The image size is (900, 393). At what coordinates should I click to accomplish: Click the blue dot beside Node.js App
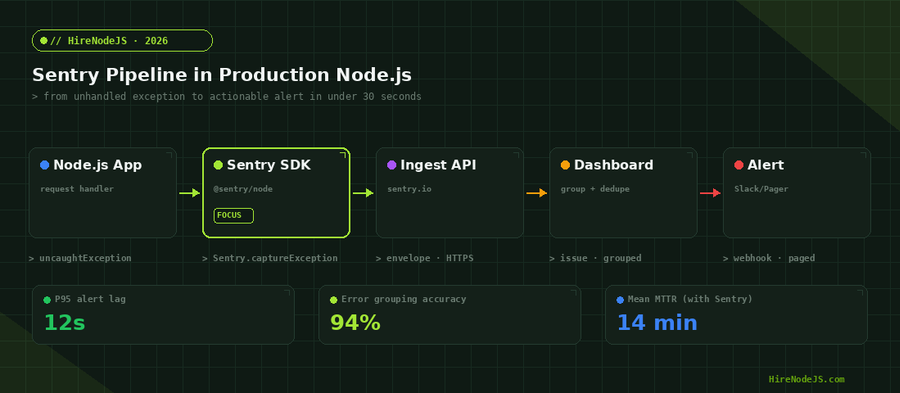[x=45, y=165]
